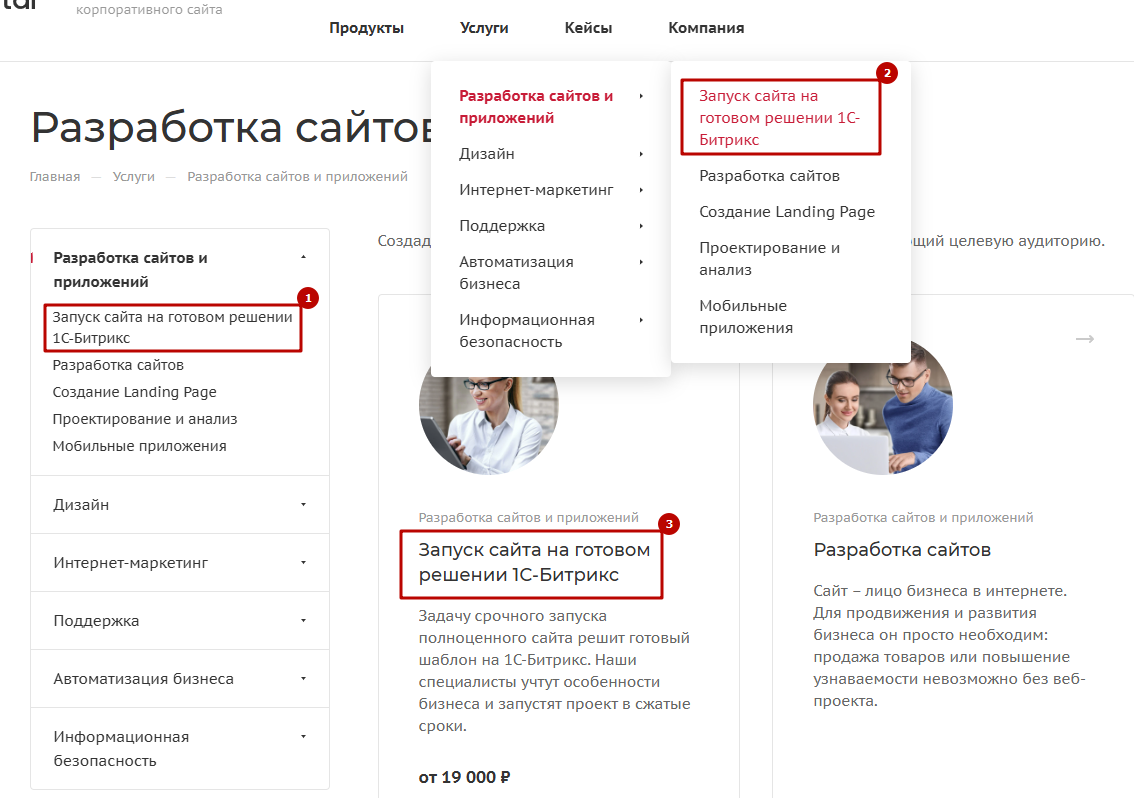Open sidebar link Создание Landing Page
The height and width of the screenshot is (798, 1134).
(135, 392)
